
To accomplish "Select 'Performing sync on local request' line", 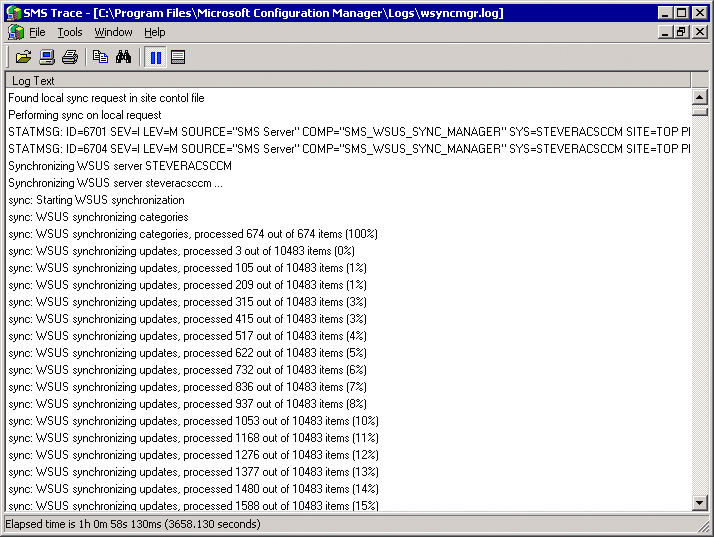I will 348,115.
